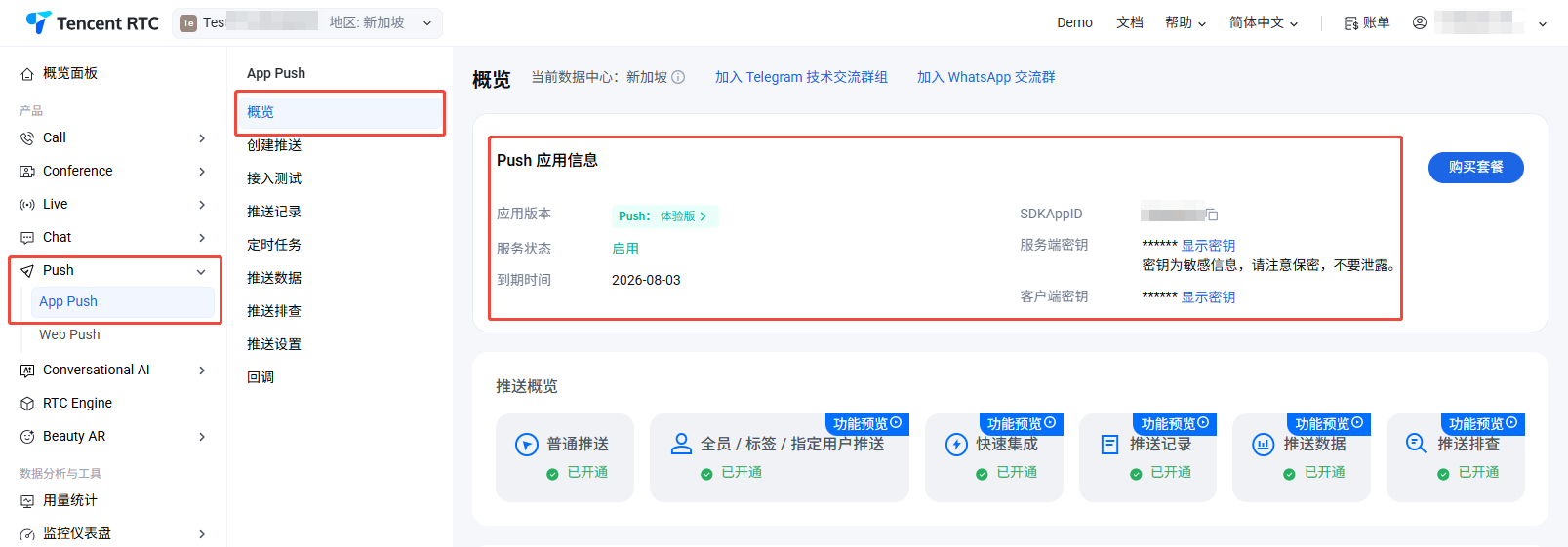The image size is (1568, 547).
Task: Open the account dropdown arrow
Action: point(1543,24)
